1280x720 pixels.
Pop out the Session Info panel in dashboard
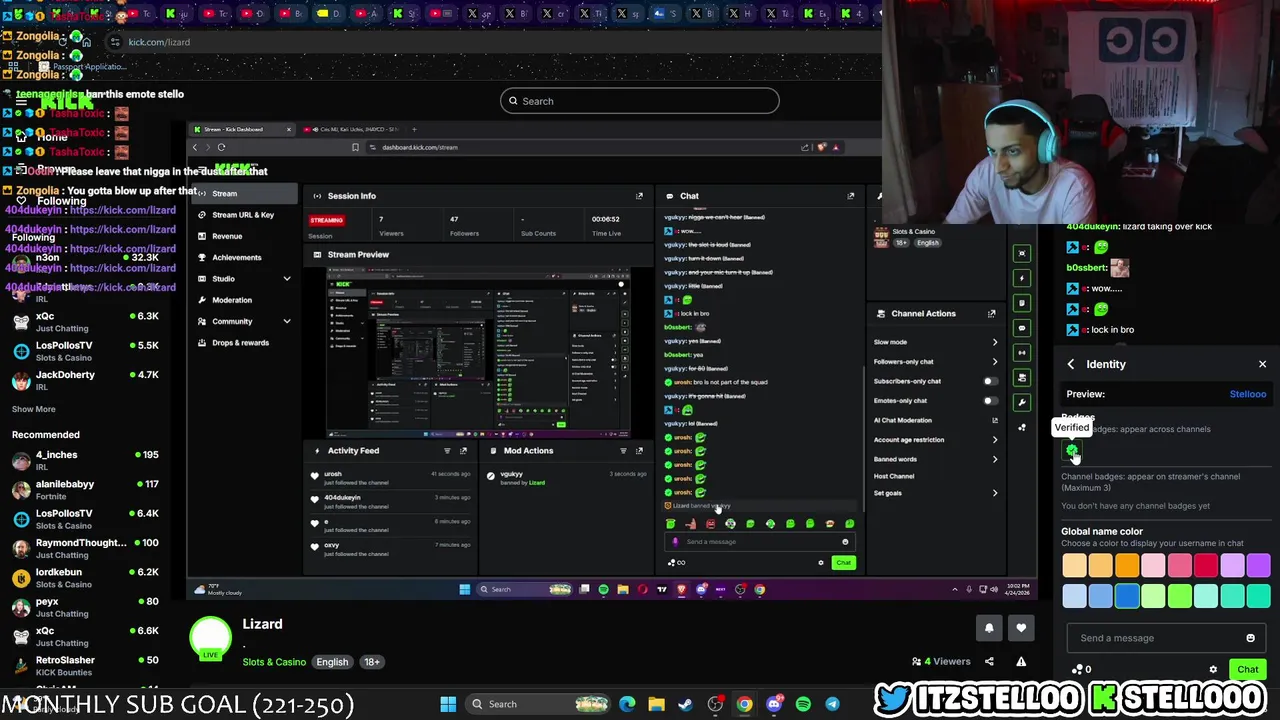639,196
